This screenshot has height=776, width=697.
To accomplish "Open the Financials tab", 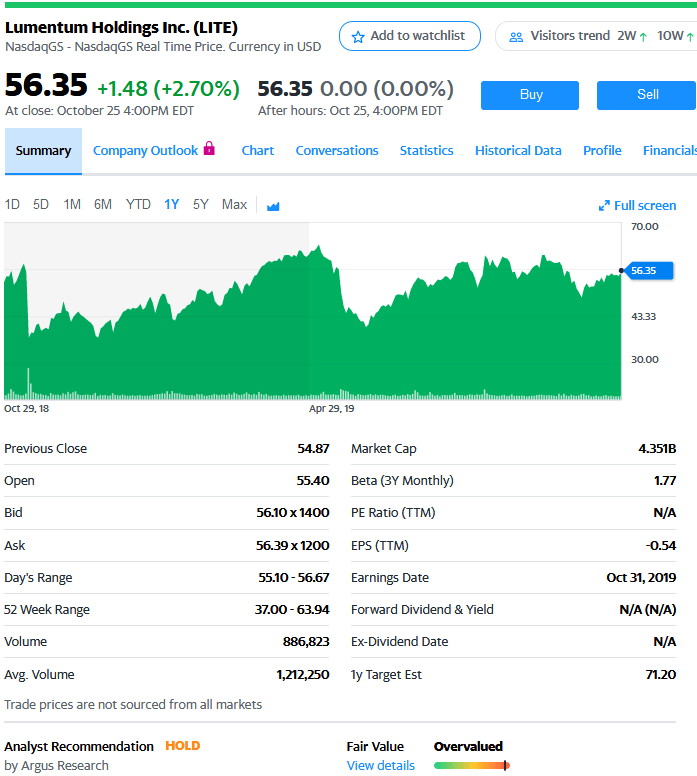I will (670, 150).
